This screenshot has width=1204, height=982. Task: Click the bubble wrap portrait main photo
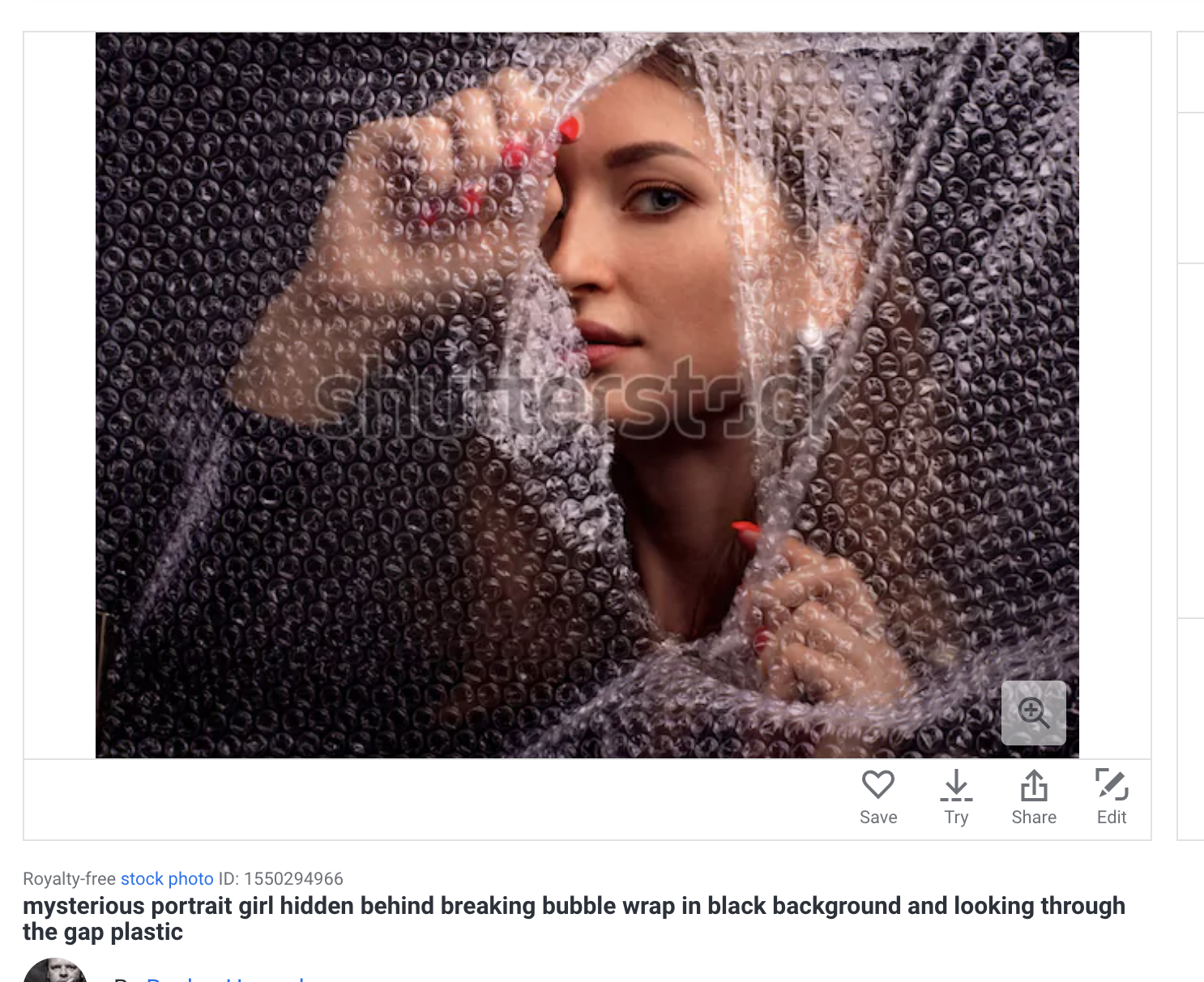(x=587, y=395)
